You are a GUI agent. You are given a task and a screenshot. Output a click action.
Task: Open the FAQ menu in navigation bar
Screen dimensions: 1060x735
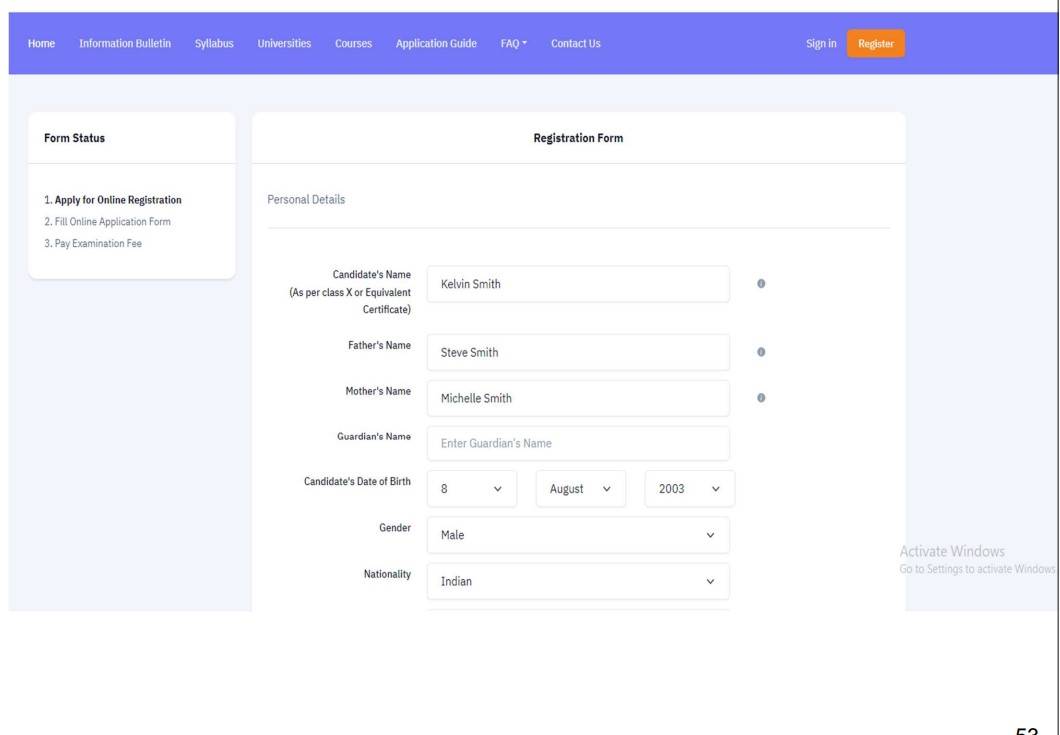click(x=513, y=43)
